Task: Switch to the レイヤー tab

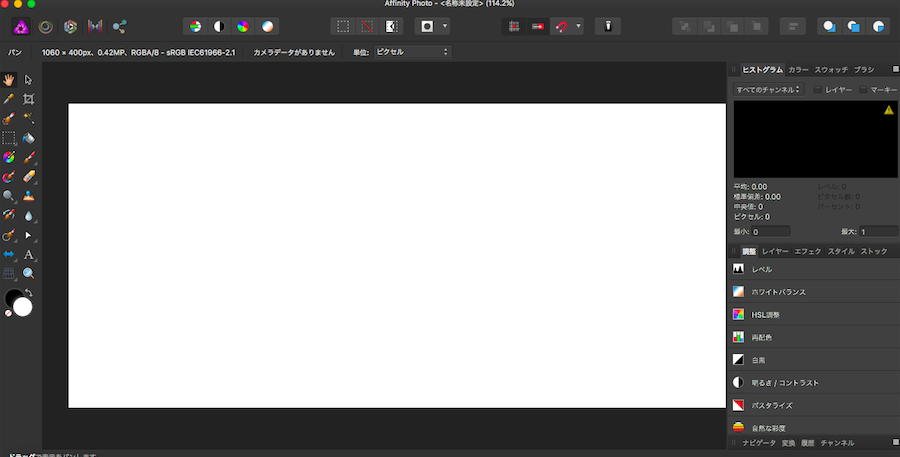Action: pyautogui.click(x=775, y=251)
